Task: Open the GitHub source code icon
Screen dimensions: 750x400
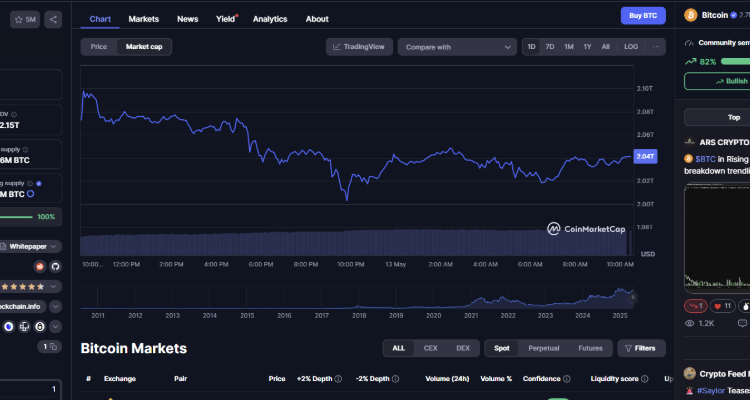Action: pos(55,266)
